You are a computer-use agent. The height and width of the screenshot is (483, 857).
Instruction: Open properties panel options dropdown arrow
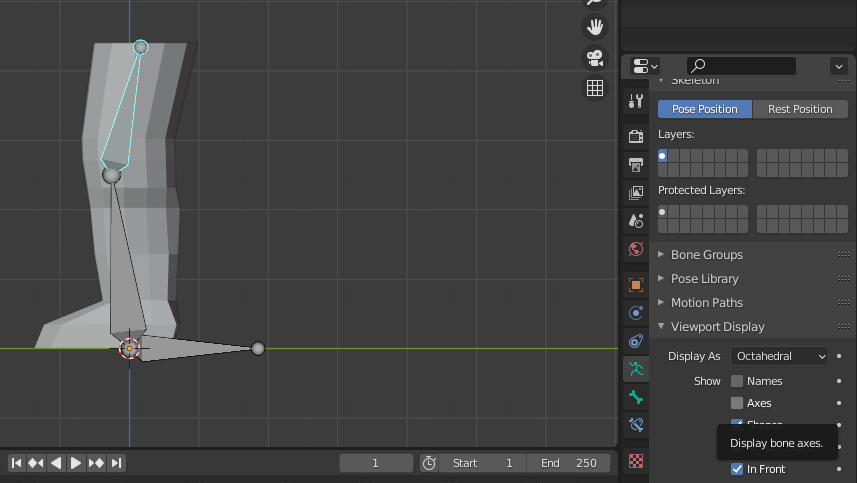tap(839, 66)
